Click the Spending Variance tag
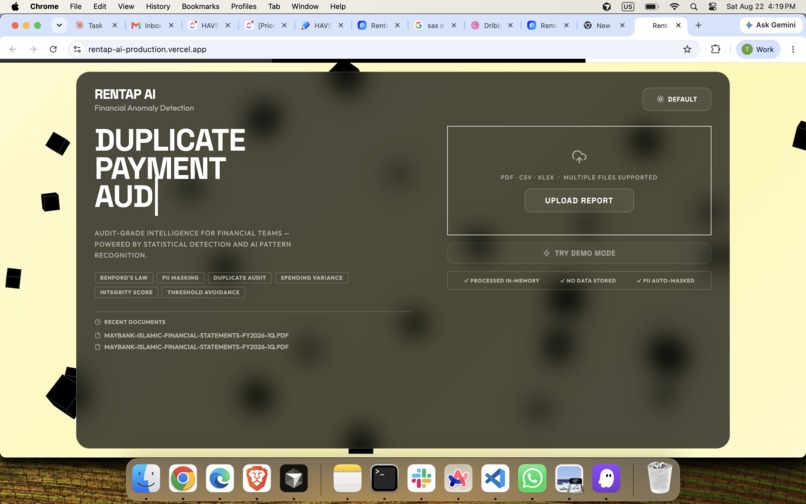The width and height of the screenshot is (806, 504). 312,278
